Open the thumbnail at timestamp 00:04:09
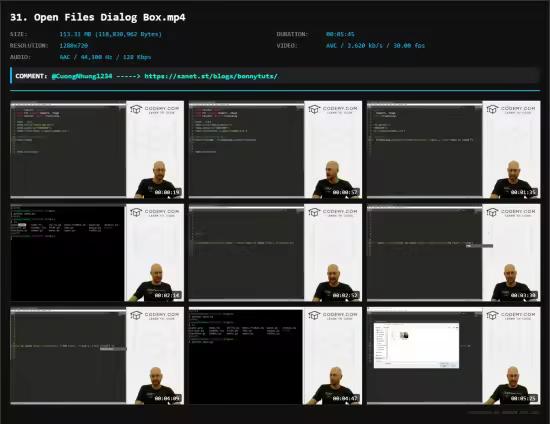Image resolution: width=550 pixels, height=424 pixels. pyautogui.click(x=97, y=356)
